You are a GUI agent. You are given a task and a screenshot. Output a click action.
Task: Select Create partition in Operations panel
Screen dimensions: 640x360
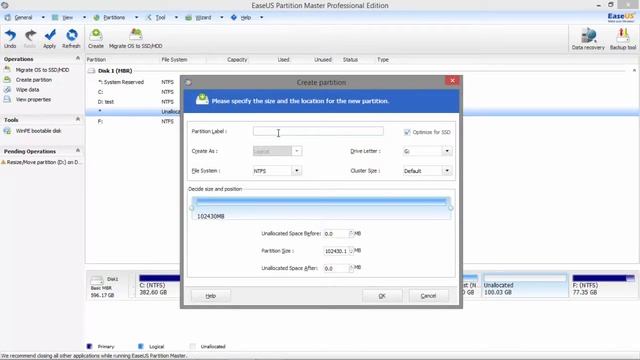(33, 80)
